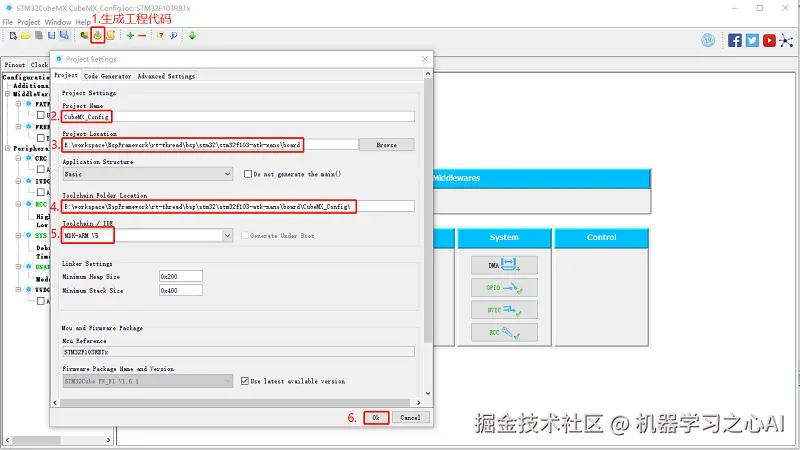
Task: Click the blue magnifier toolbar icon
Action: point(173,36)
